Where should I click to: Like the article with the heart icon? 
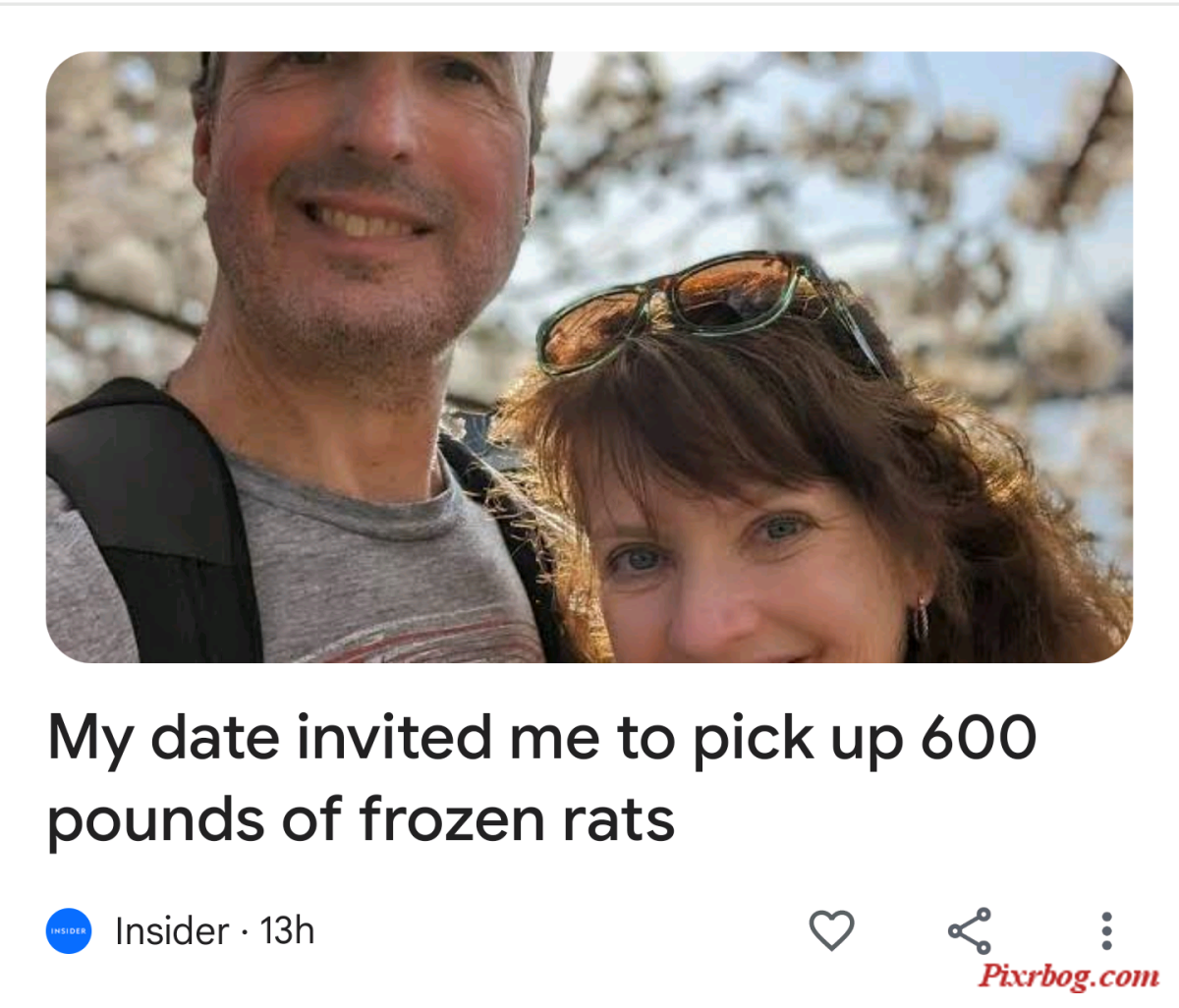831,930
